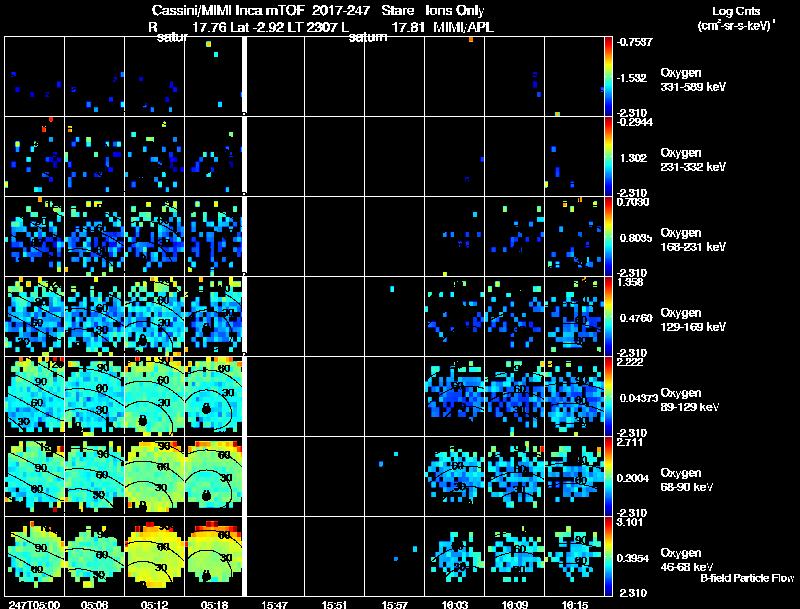Viewport: 800px width, 609px height.
Task: Click the B-field Particle Flow label
Action: [x=747, y=578]
